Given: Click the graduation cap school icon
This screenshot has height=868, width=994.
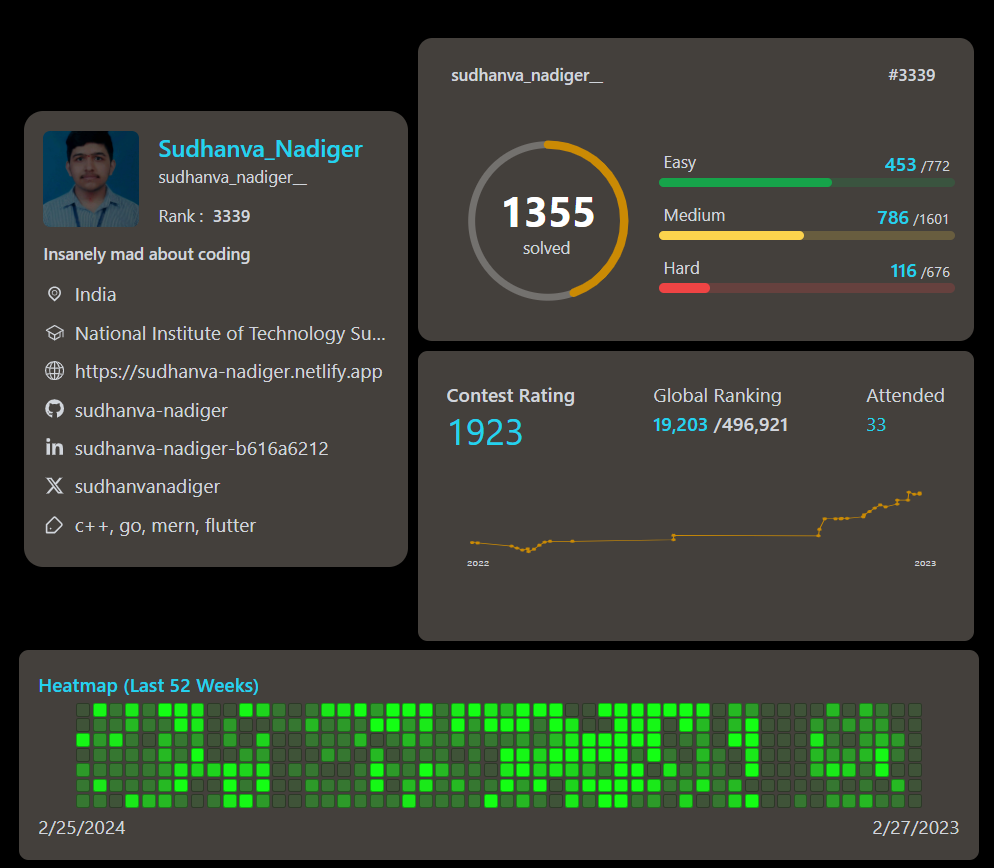Looking at the screenshot, I should coord(54,333).
